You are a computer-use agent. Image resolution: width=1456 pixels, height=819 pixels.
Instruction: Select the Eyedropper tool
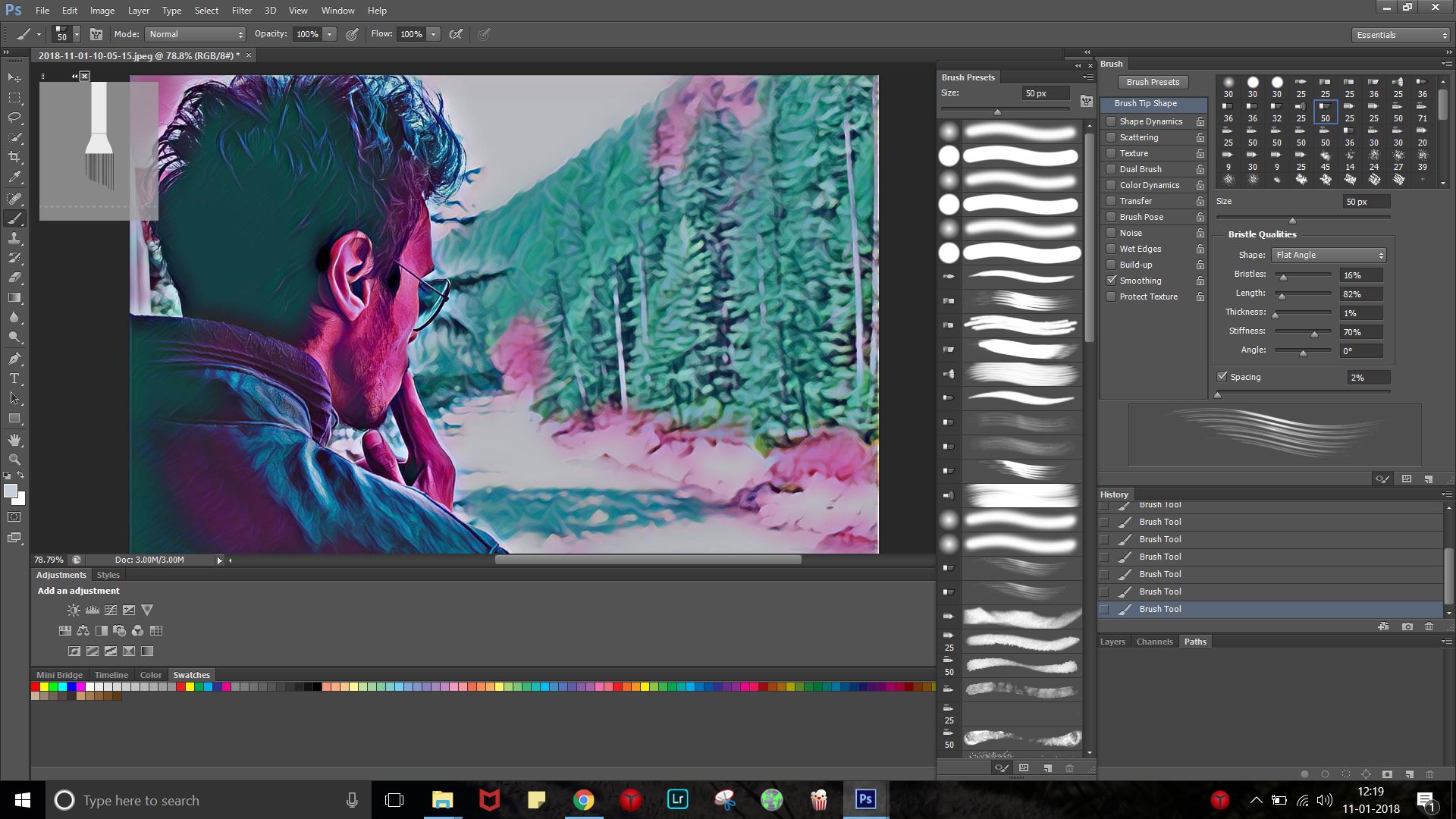tap(14, 177)
